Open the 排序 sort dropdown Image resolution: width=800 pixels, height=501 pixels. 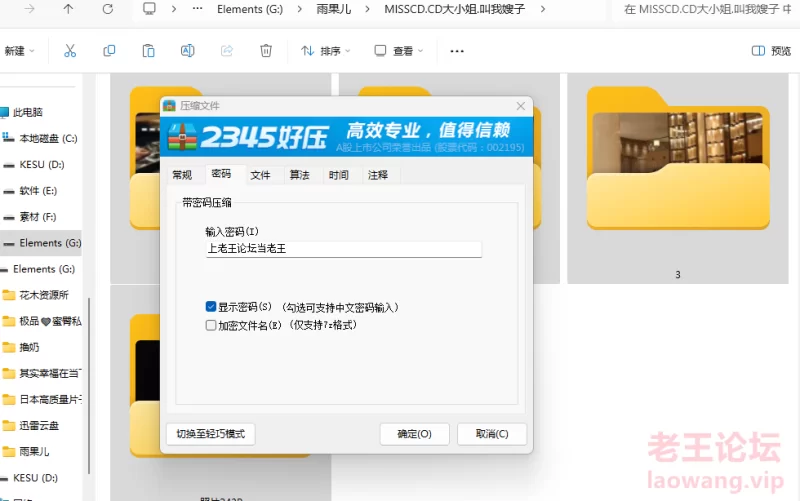pos(326,51)
